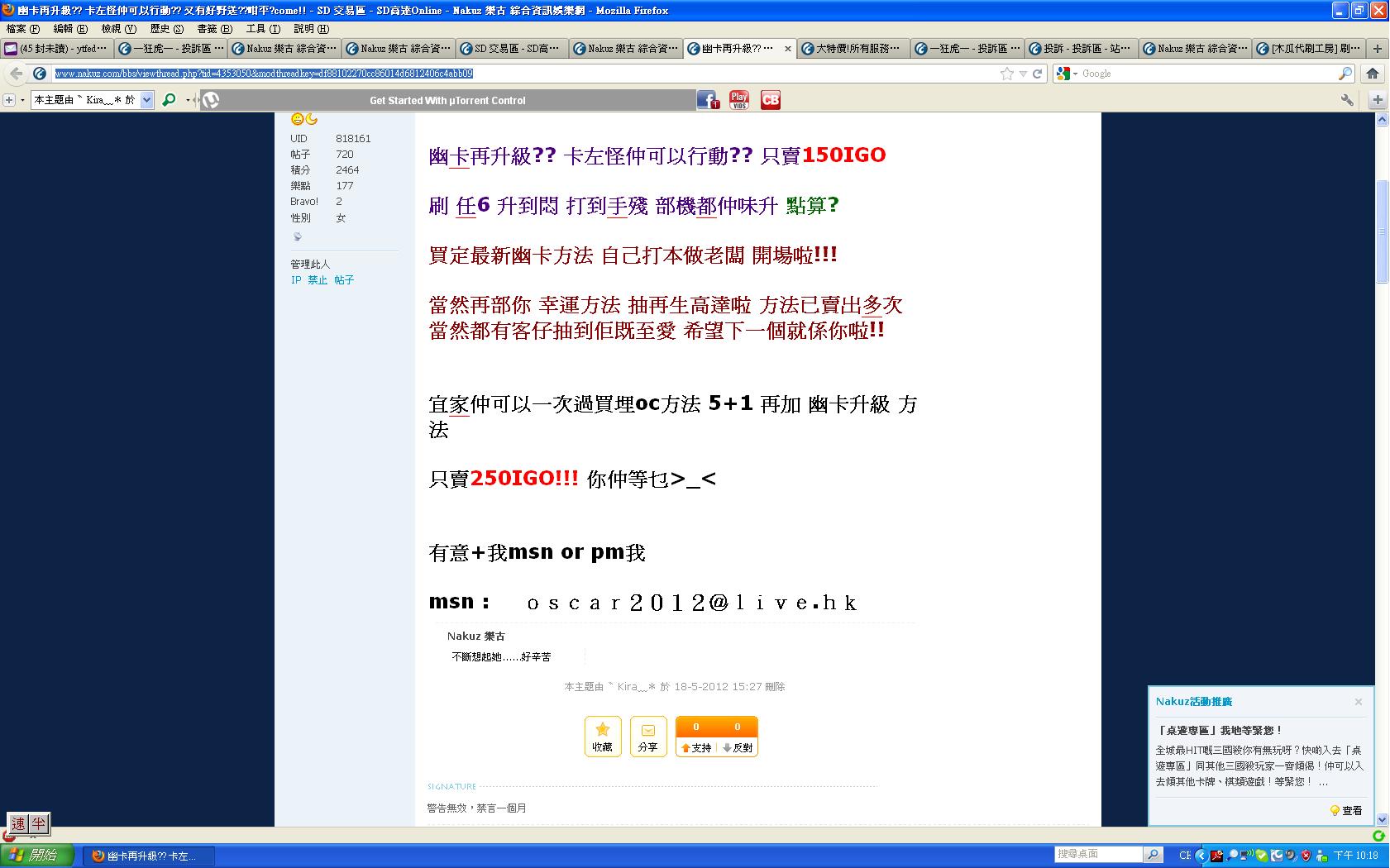Click the green refresh icon in the status bar
This screenshot has height=868, width=1390.
pyautogui.click(x=1379, y=837)
